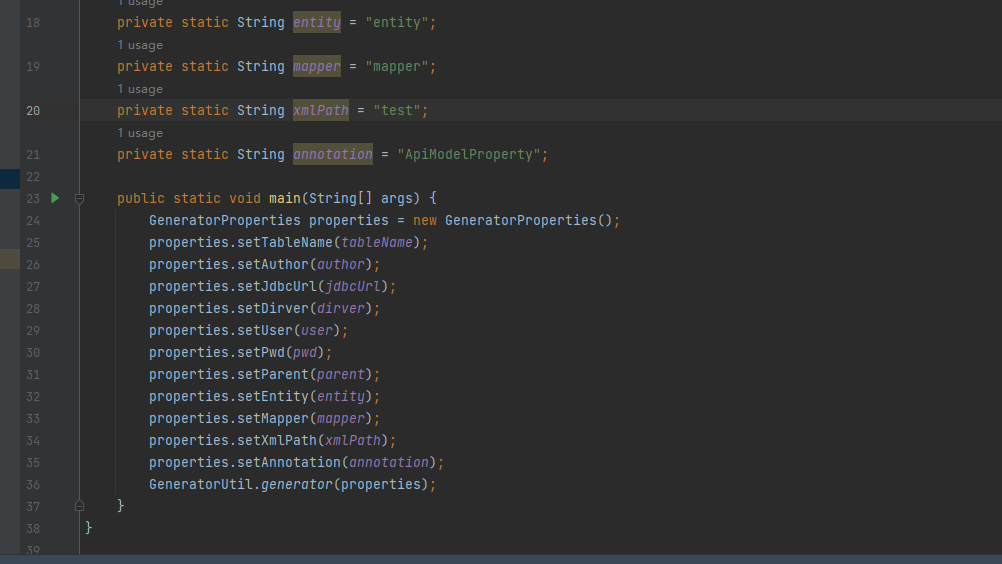Click '1 usage' hint above the xmlPath field

140,89
